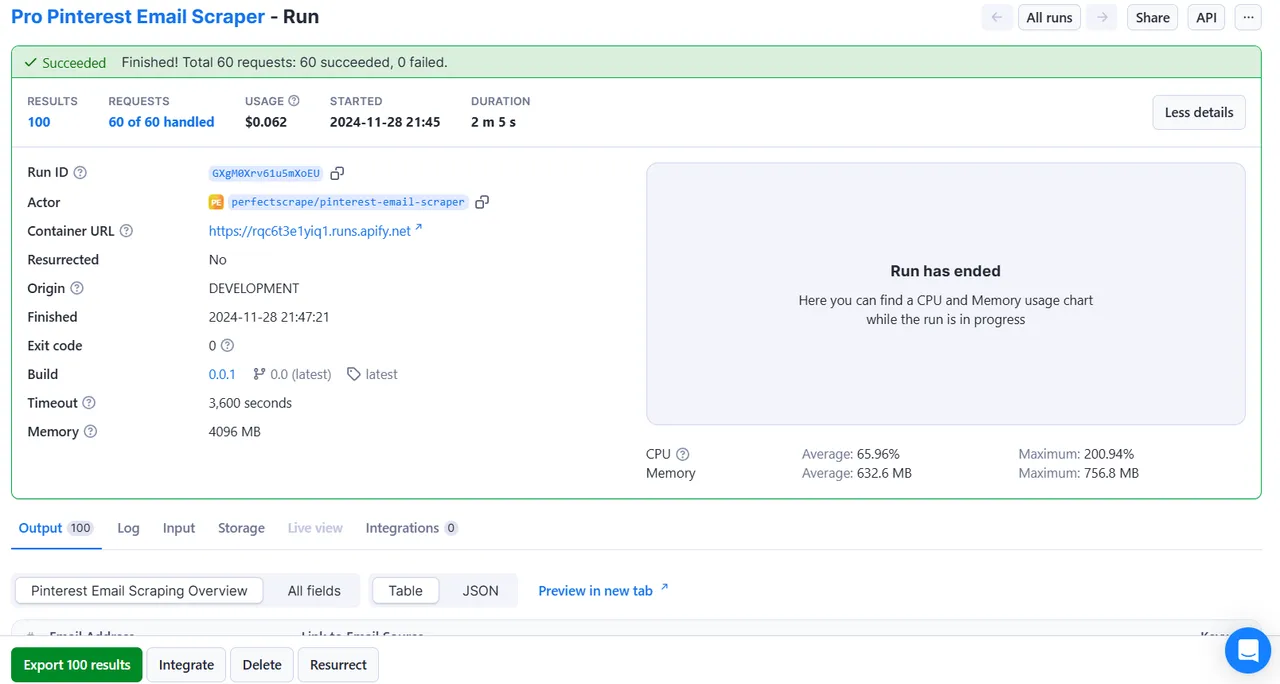Click the actor name perfectscrape/pinterest-email-scraper
Screen dimensions: 1280x684
point(348,202)
